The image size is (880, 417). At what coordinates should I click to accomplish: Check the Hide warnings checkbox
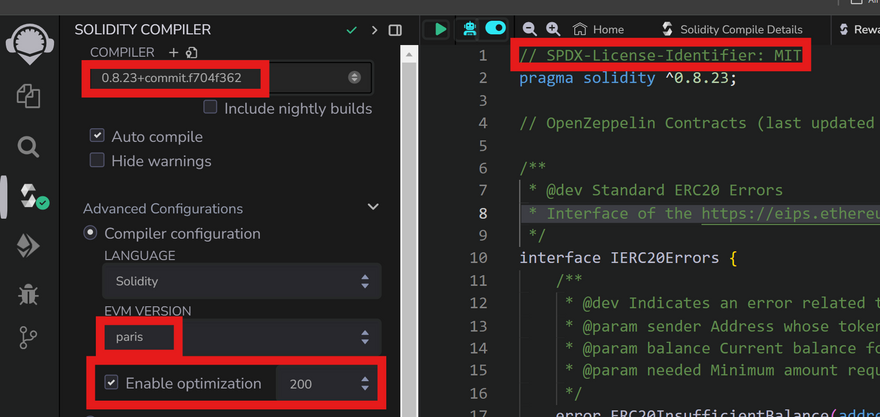[97, 160]
